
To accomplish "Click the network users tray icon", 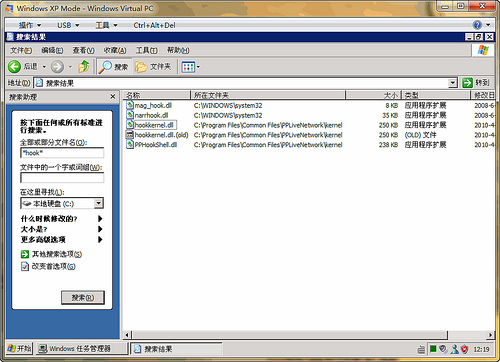I will (454, 349).
